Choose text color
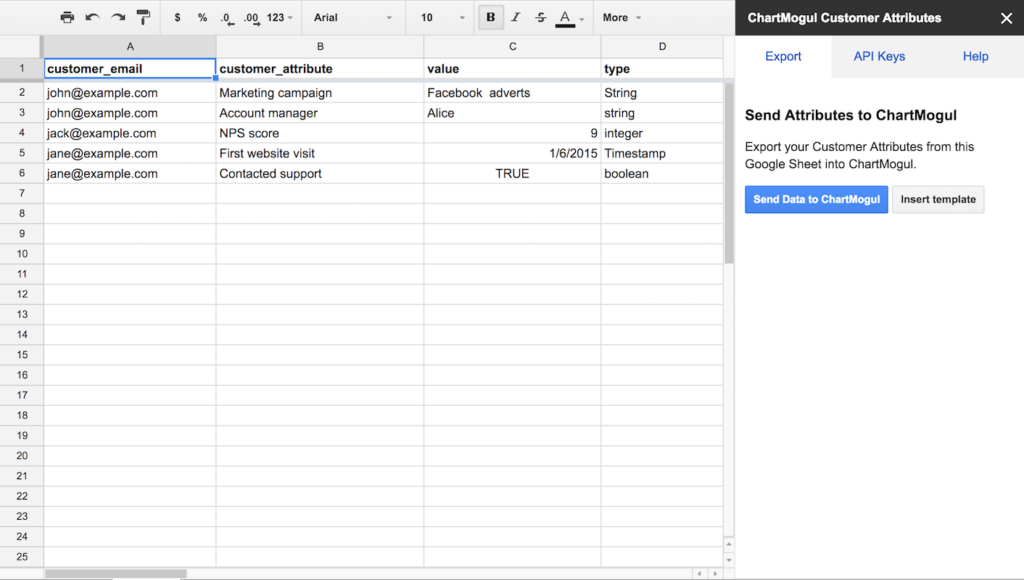This screenshot has width=1024, height=580. tap(565, 18)
